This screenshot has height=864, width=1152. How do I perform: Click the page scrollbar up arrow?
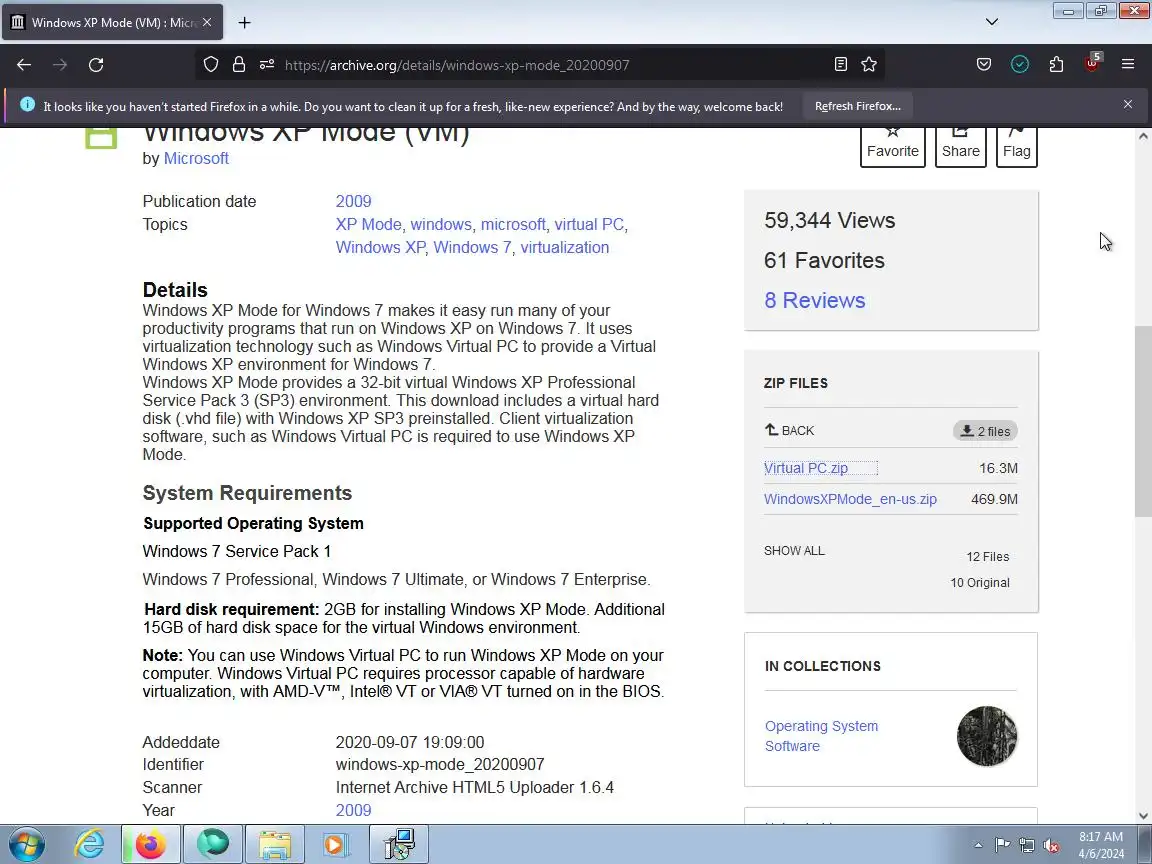pos(1143,136)
